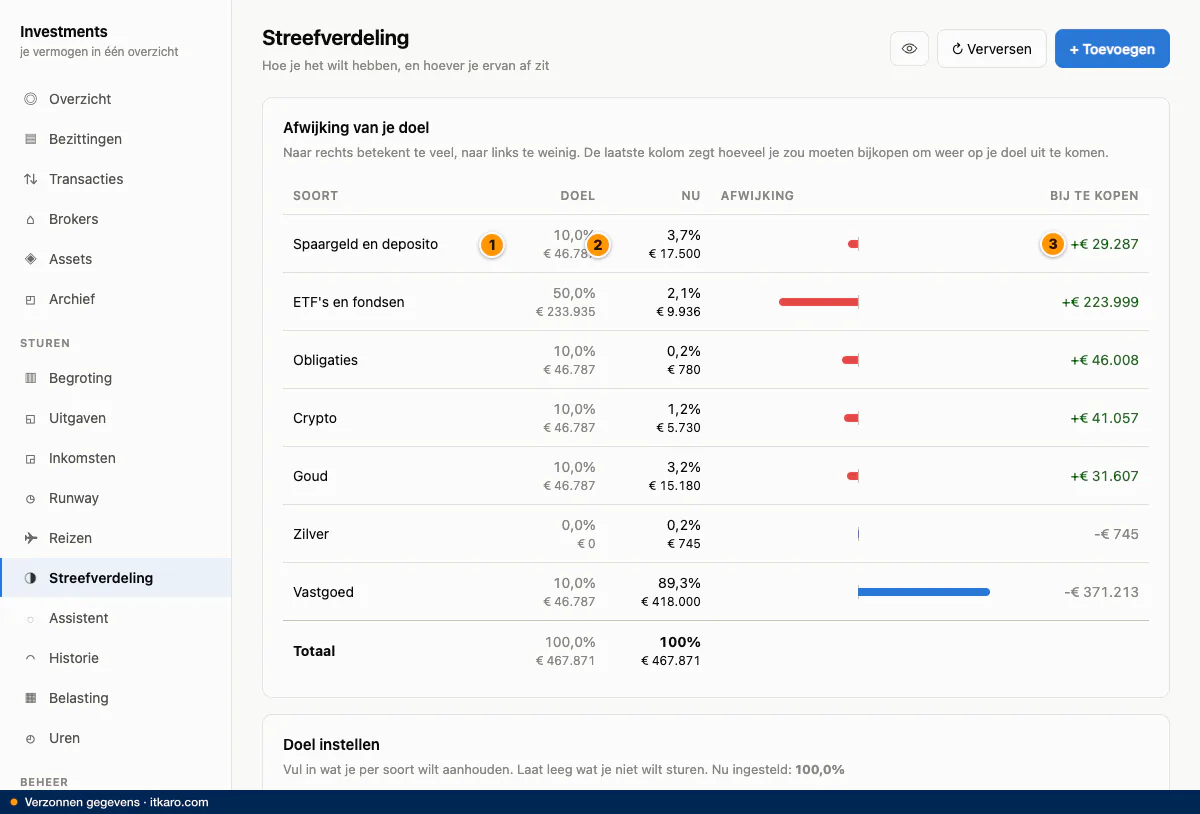Click the +€ 46.008 buy amount
Image resolution: width=1200 pixels, height=814 pixels.
coord(1104,360)
